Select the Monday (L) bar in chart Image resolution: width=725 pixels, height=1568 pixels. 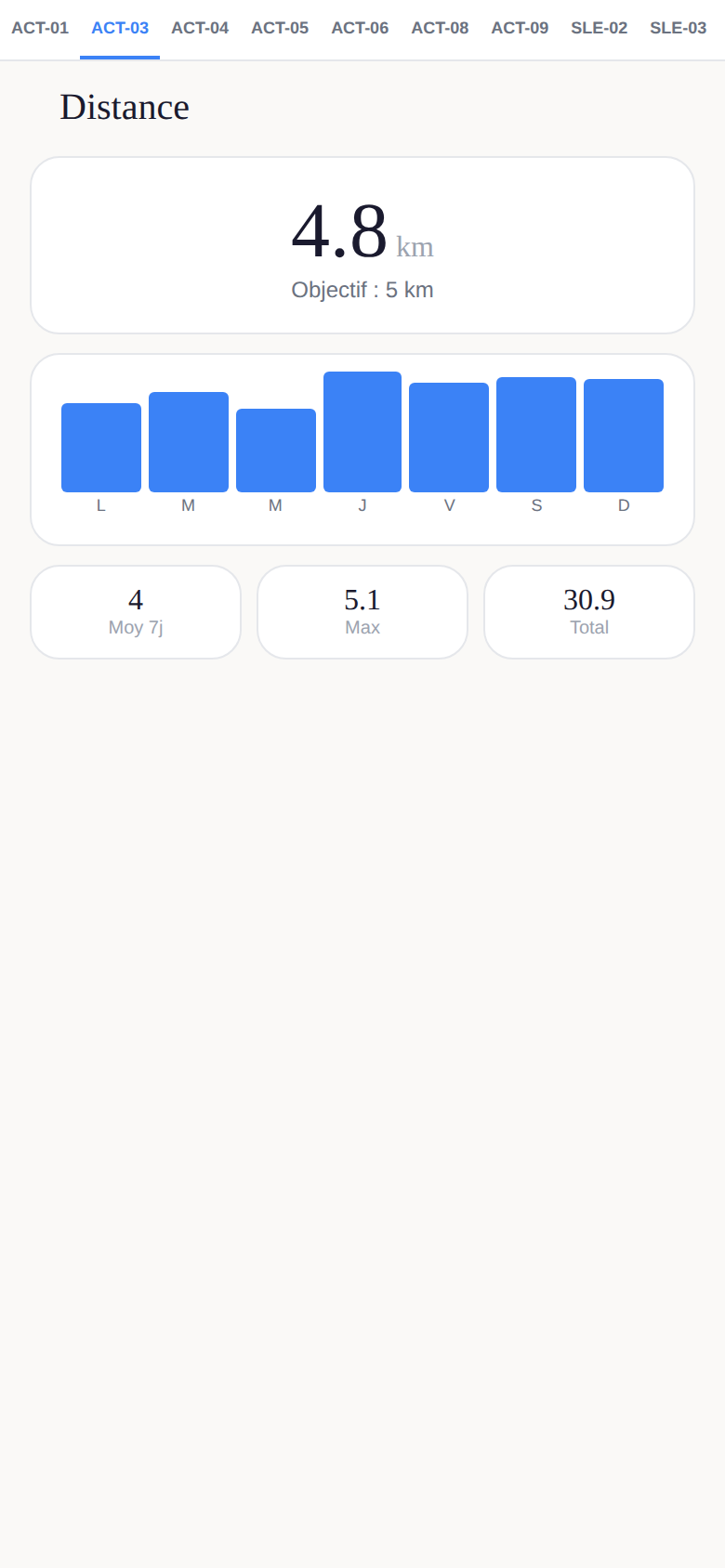[101, 448]
